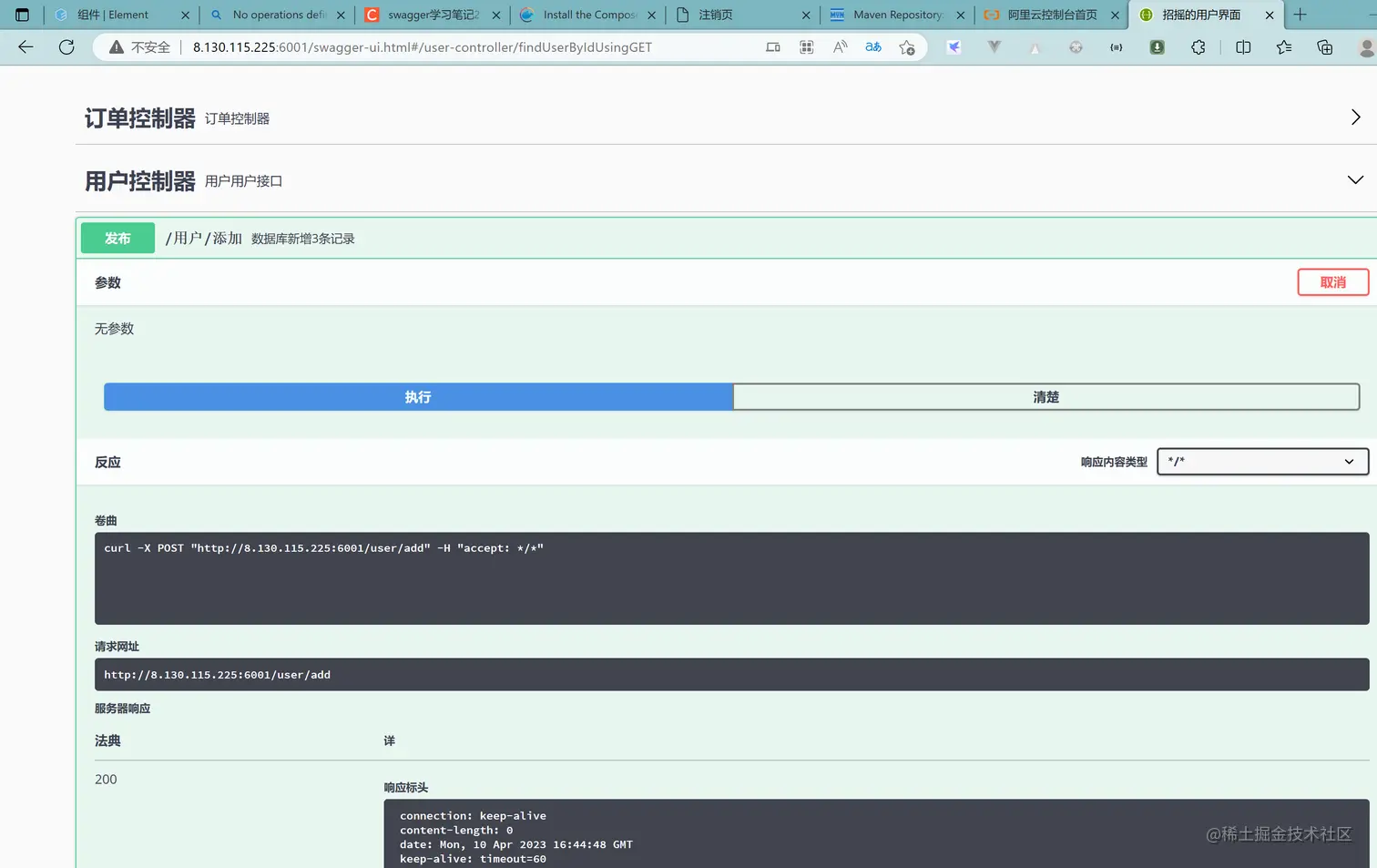Viewport: 1377px width, 868px height.
Task: Switch to the 注销页 tab
Action: [742, 15]
